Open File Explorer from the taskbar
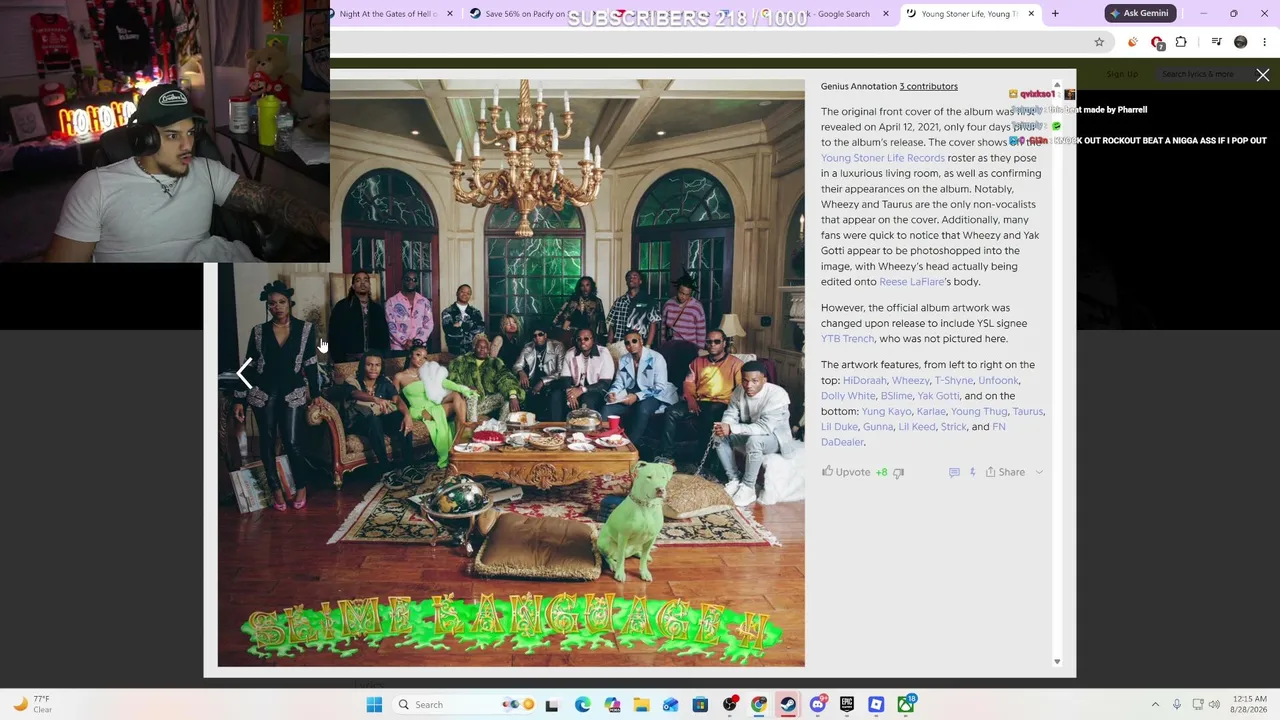The width and height of the screenshot is (1280, 720). click(641, 705)
